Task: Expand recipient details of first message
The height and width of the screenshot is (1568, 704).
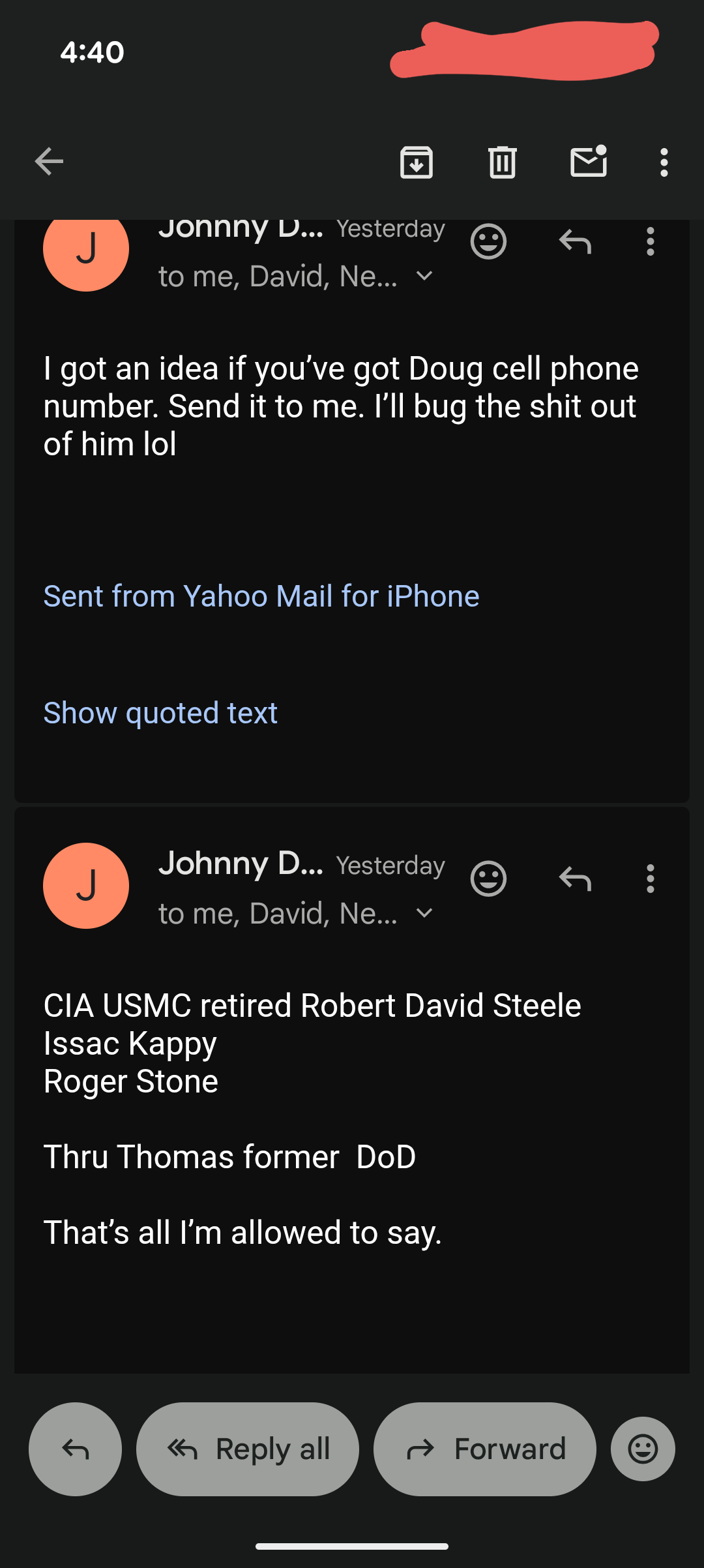Action: 424,277
